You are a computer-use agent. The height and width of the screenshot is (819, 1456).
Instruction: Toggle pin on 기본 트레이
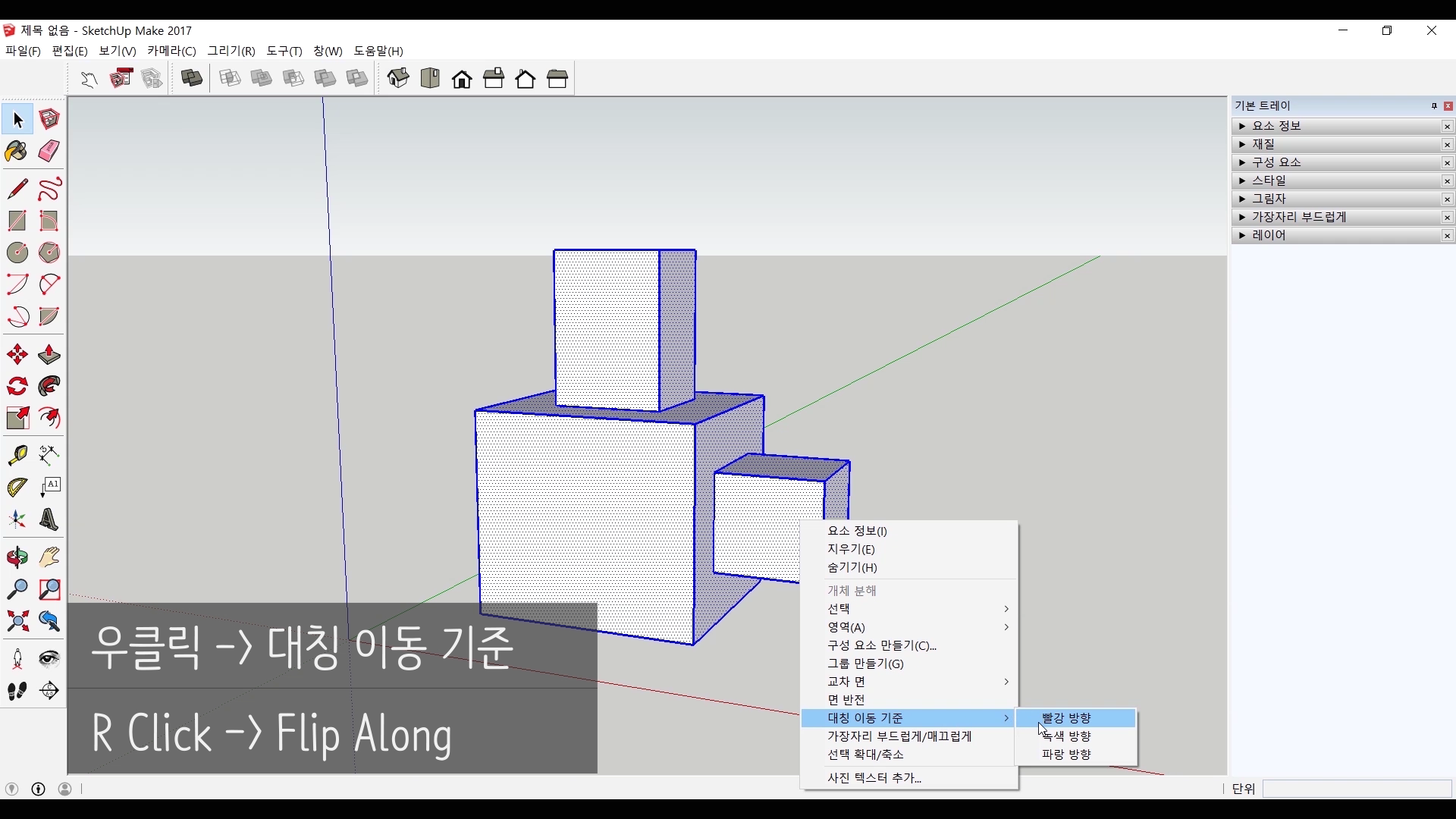1434,106
